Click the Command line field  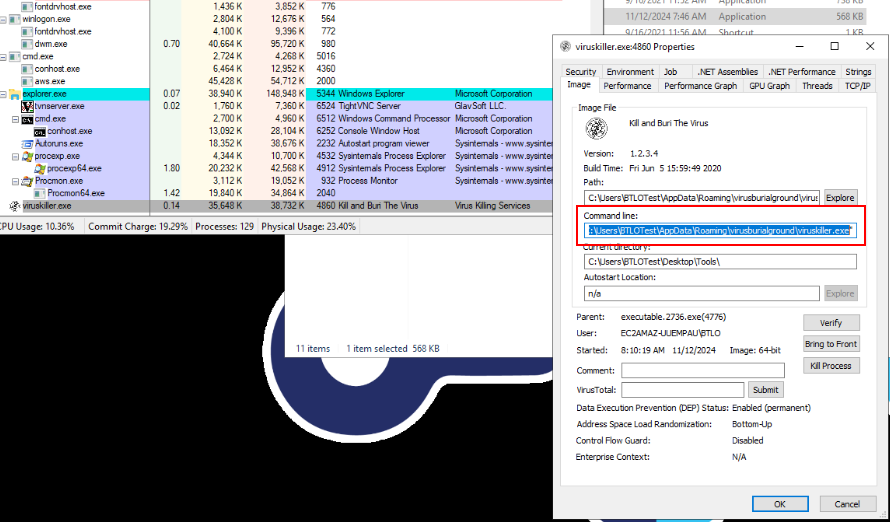click(x=720, y=231)
